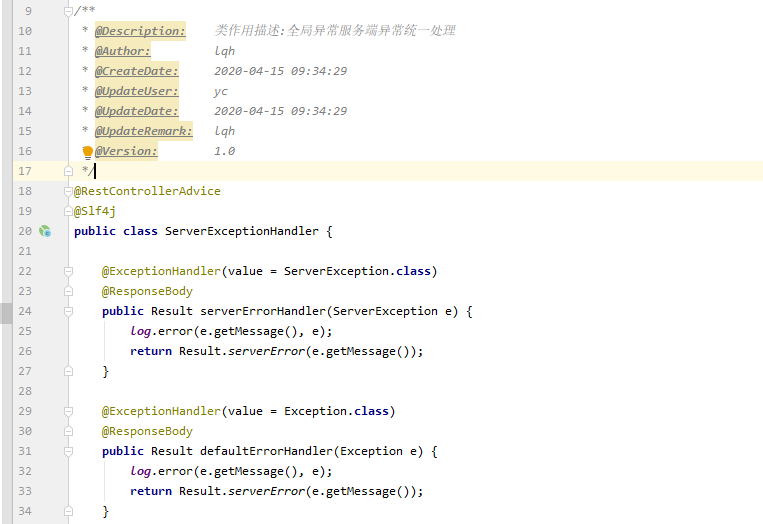Click the log identifier on line 25
This screenshot has height=524, width=763.
pos(140,331)
